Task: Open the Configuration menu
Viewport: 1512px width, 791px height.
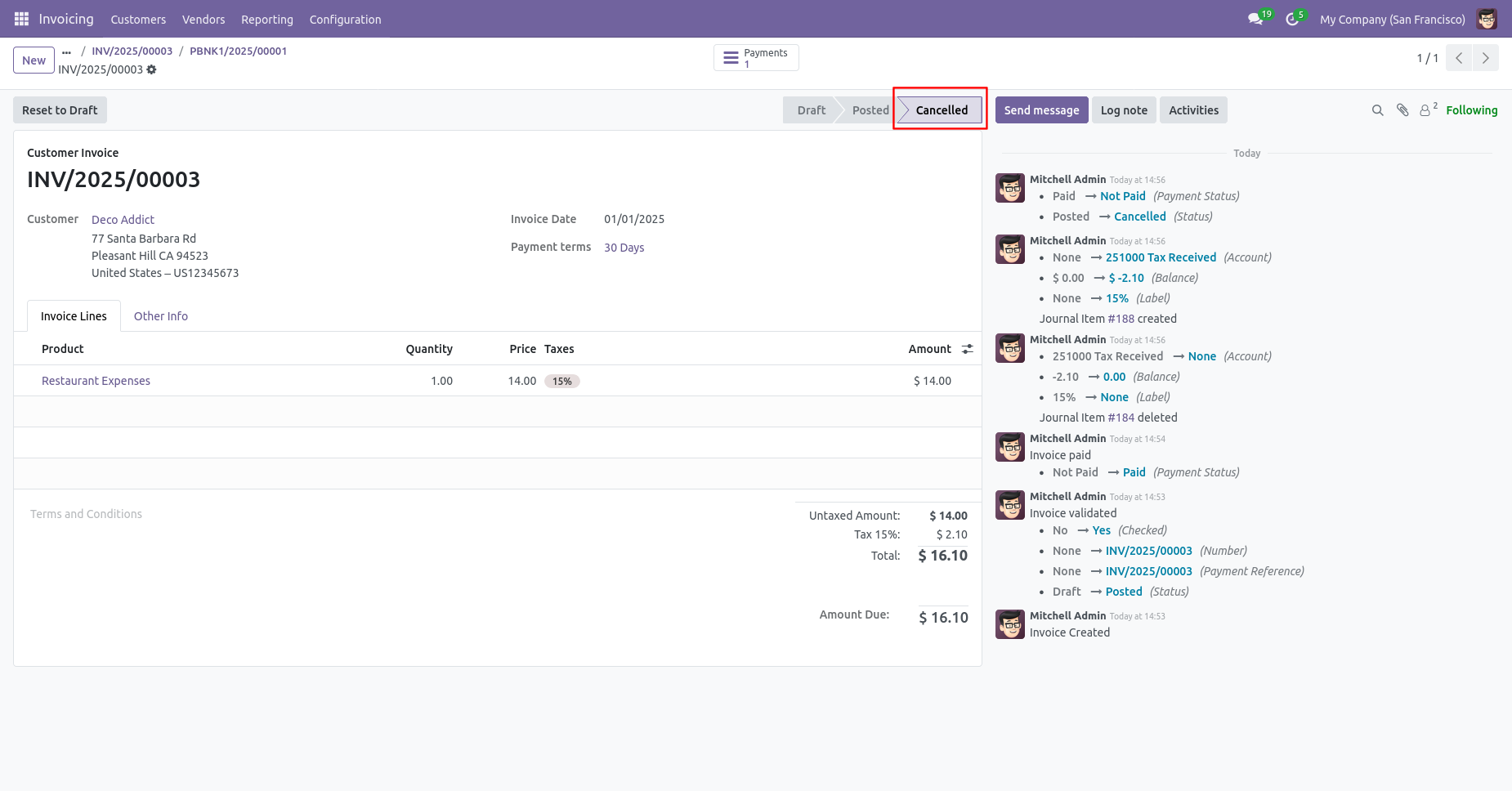Action: [345, 20]
